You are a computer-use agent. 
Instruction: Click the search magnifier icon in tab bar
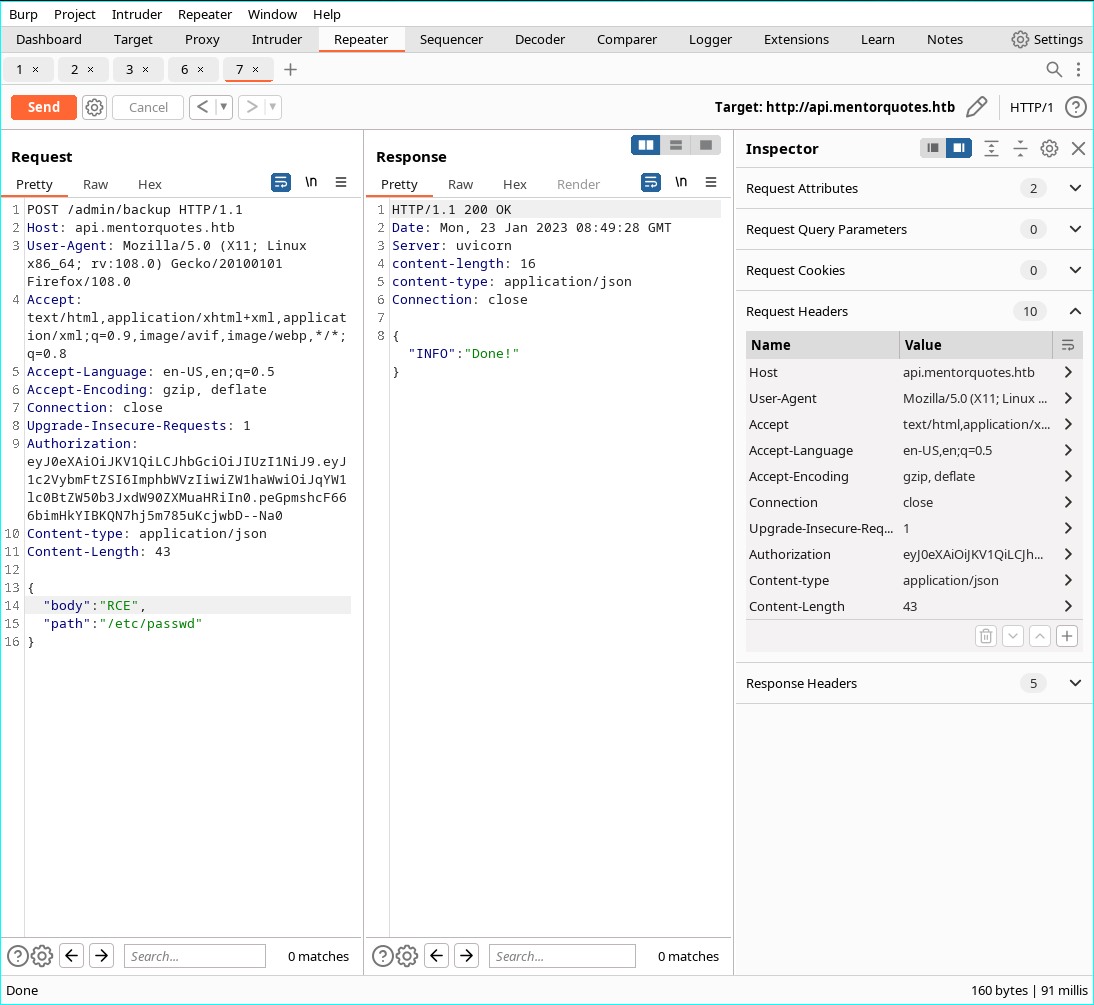(1054, 69)
